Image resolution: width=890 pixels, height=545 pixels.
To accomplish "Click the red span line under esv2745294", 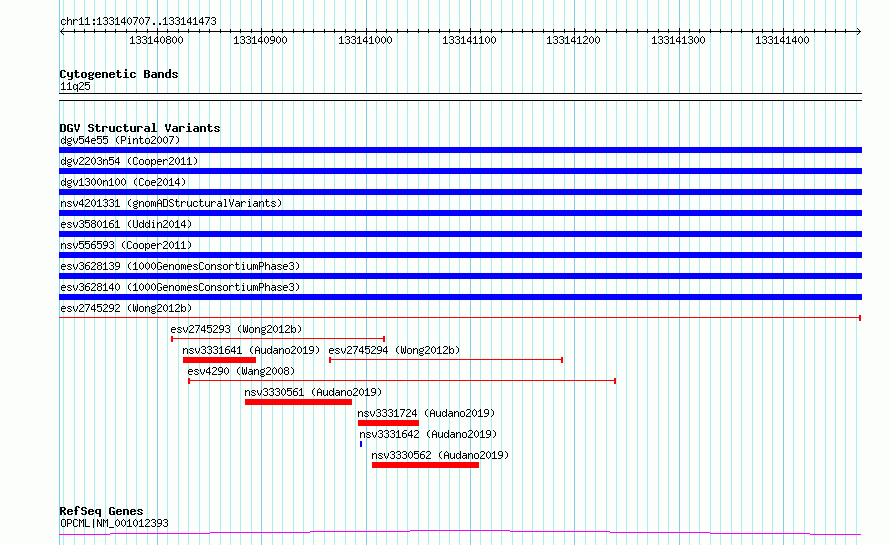I will 446,360.
